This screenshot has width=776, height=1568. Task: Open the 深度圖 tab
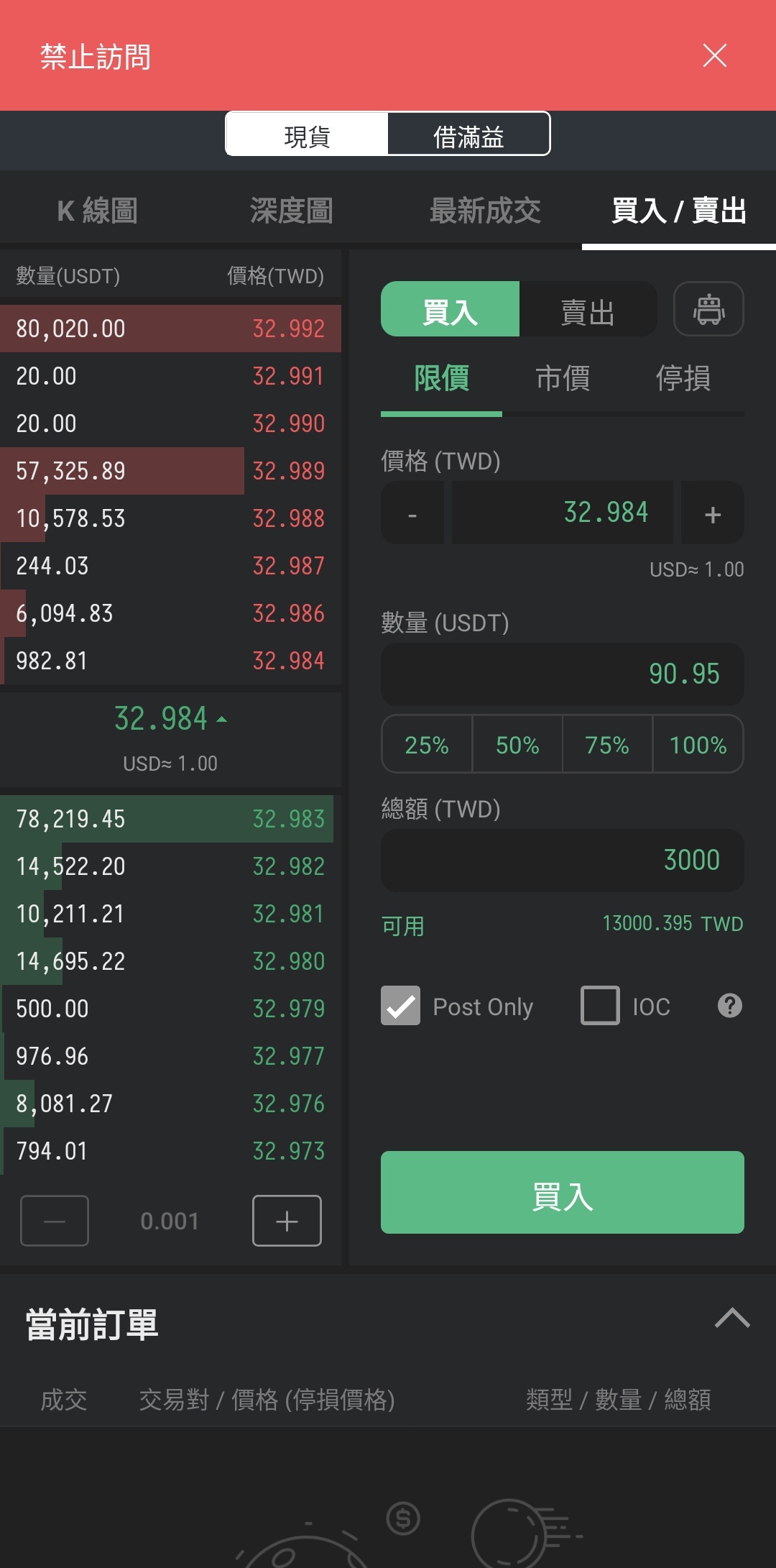tap(291, 211)
